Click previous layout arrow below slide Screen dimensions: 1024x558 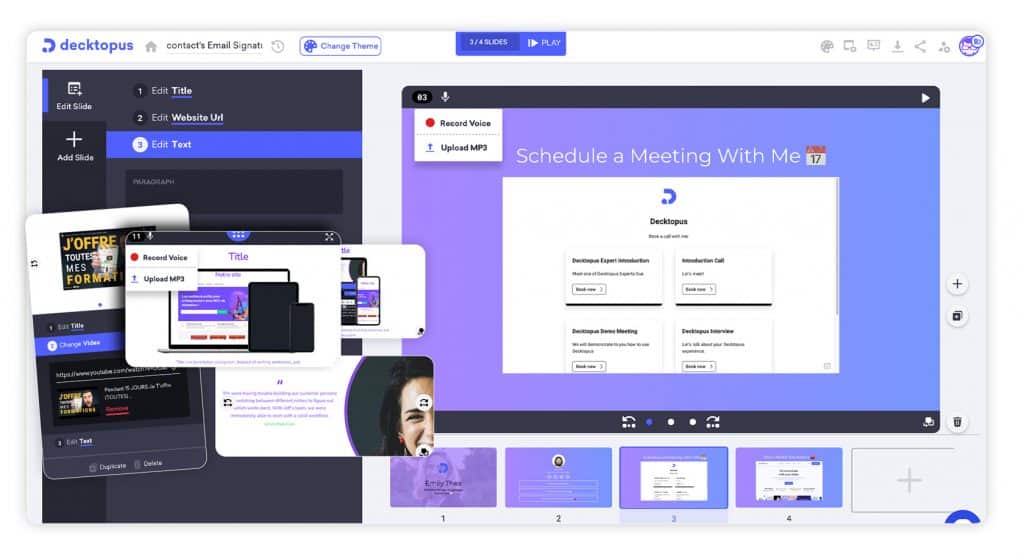click(629, 422)
